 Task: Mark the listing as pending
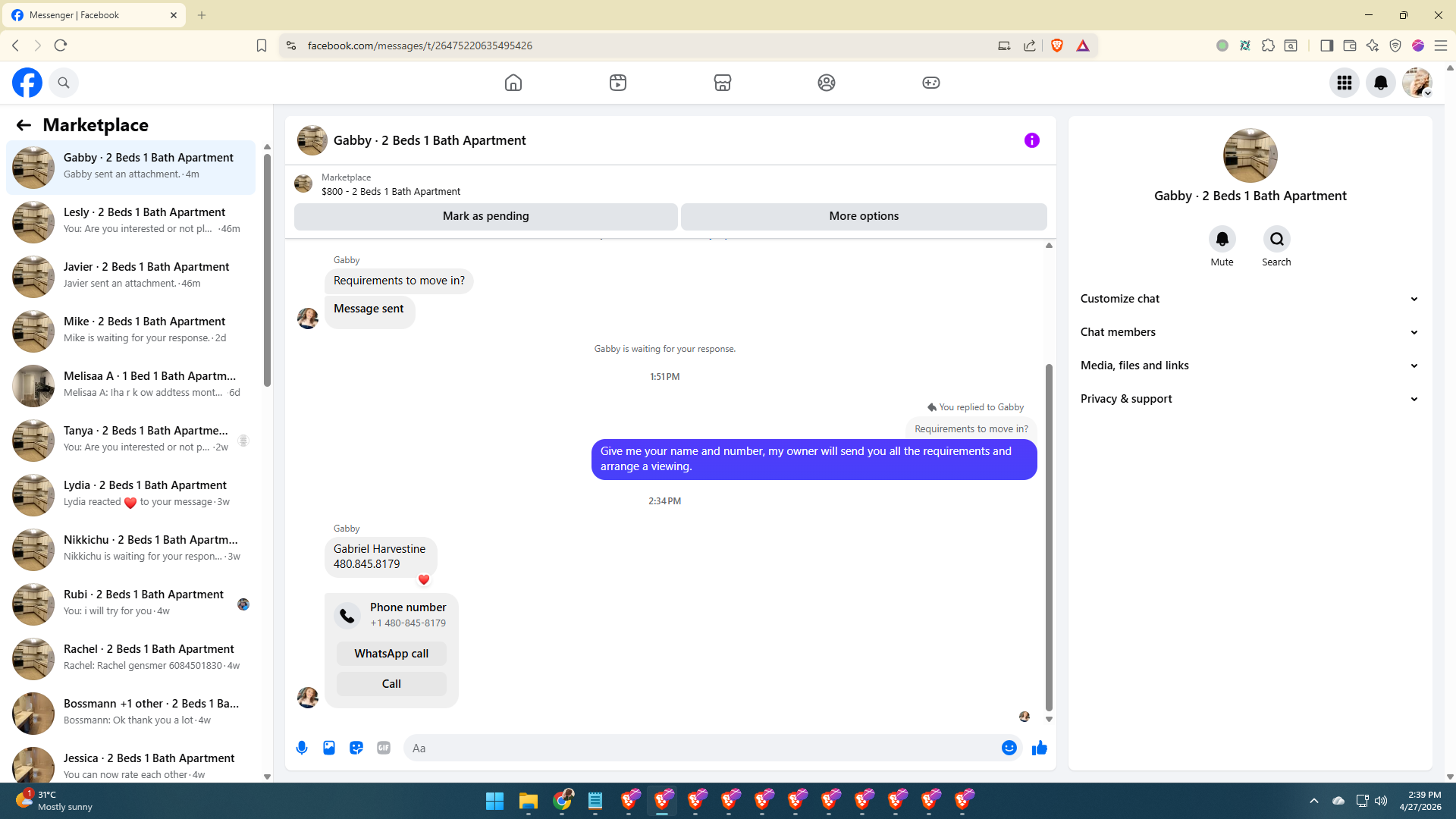click(486, 216)
